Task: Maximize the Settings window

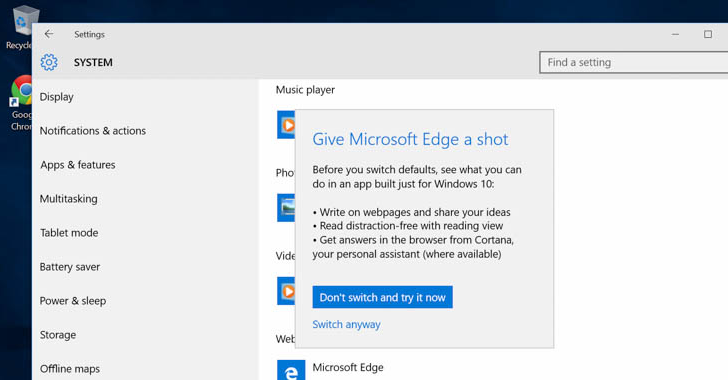Action: (708, 34)
